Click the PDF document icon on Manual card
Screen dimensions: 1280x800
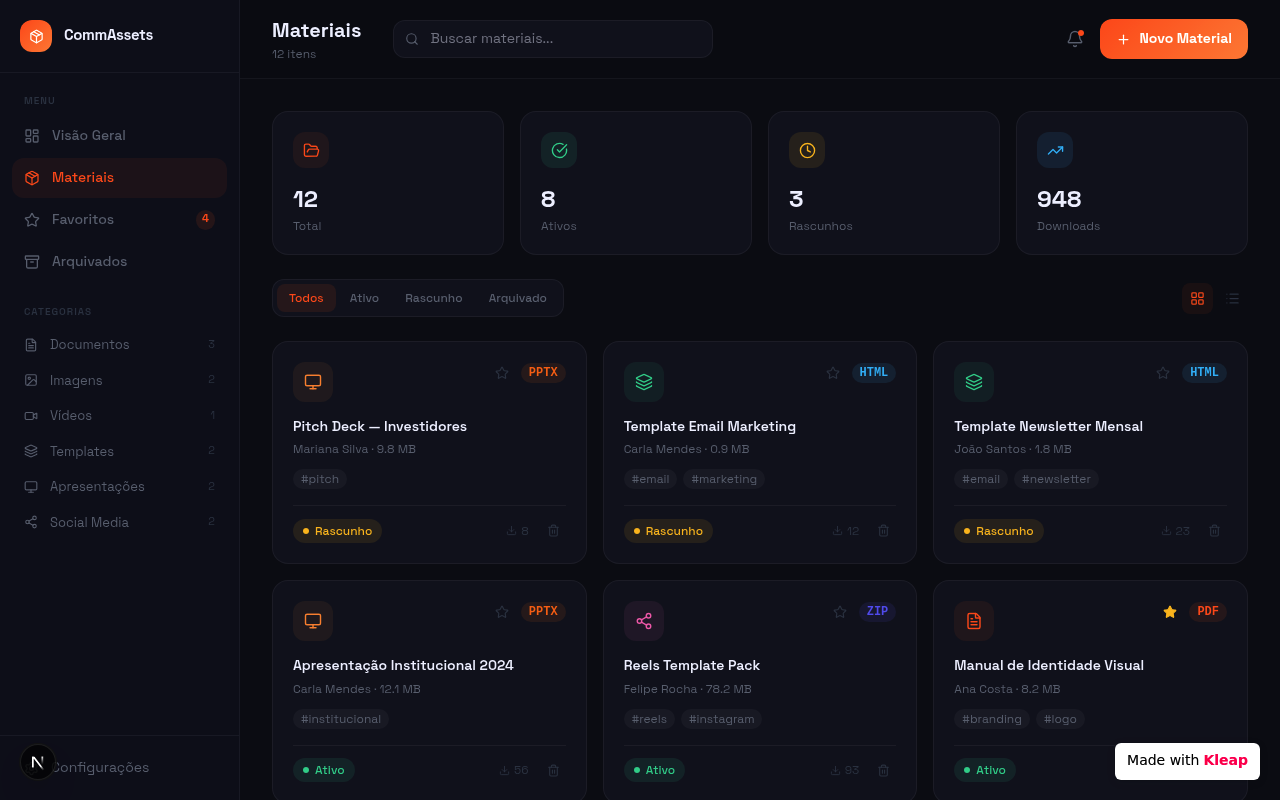(974, 621)
